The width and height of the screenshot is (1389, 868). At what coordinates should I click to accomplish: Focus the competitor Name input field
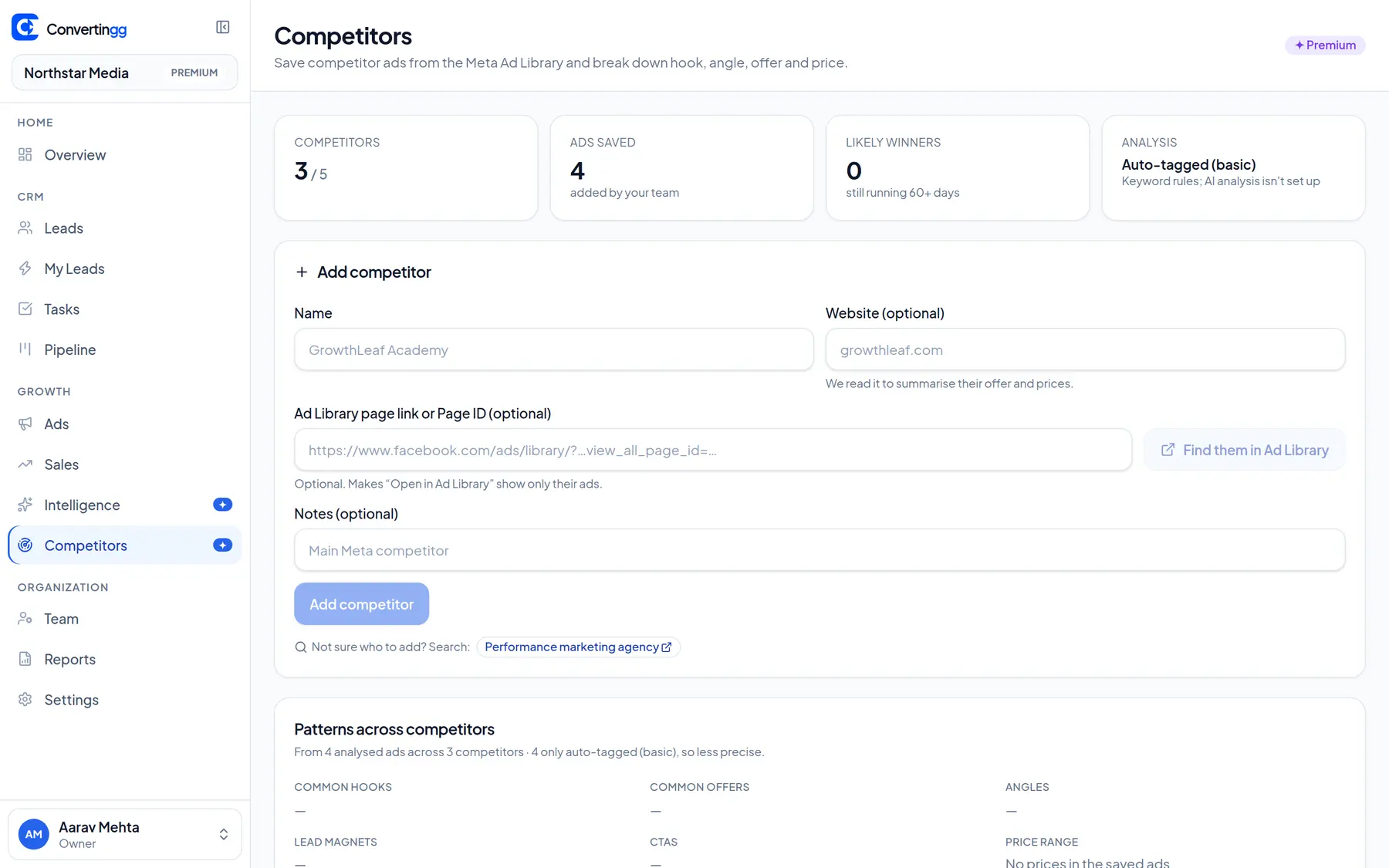pyautogui.click(x=553, y=350)
